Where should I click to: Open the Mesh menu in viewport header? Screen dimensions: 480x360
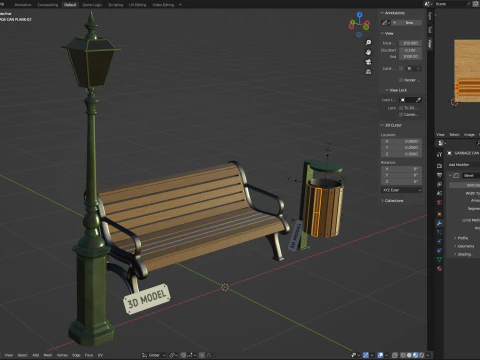(x=48, y=355)
